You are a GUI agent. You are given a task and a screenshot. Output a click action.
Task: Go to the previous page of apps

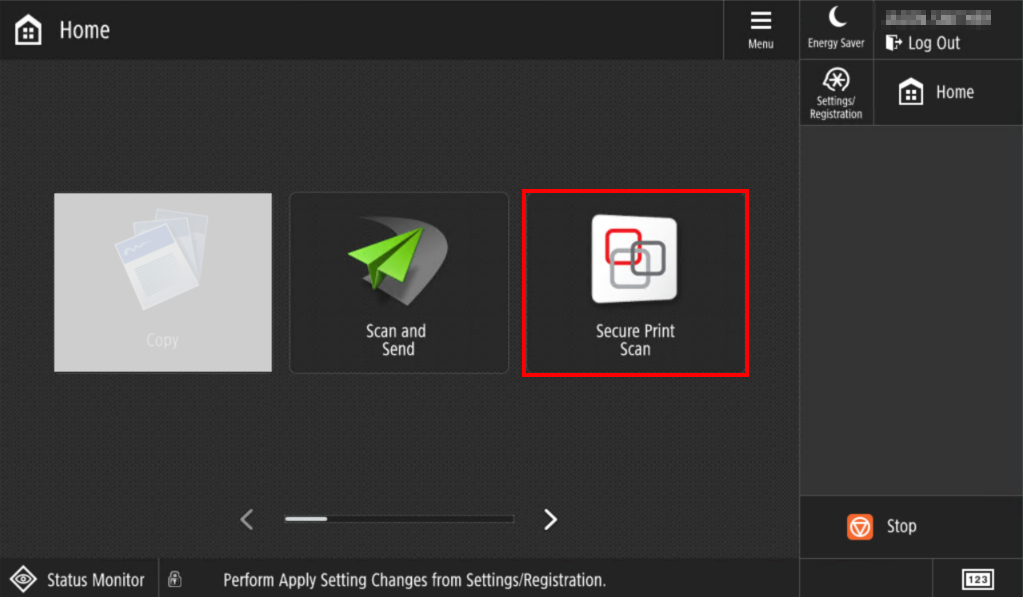[247, 519]
